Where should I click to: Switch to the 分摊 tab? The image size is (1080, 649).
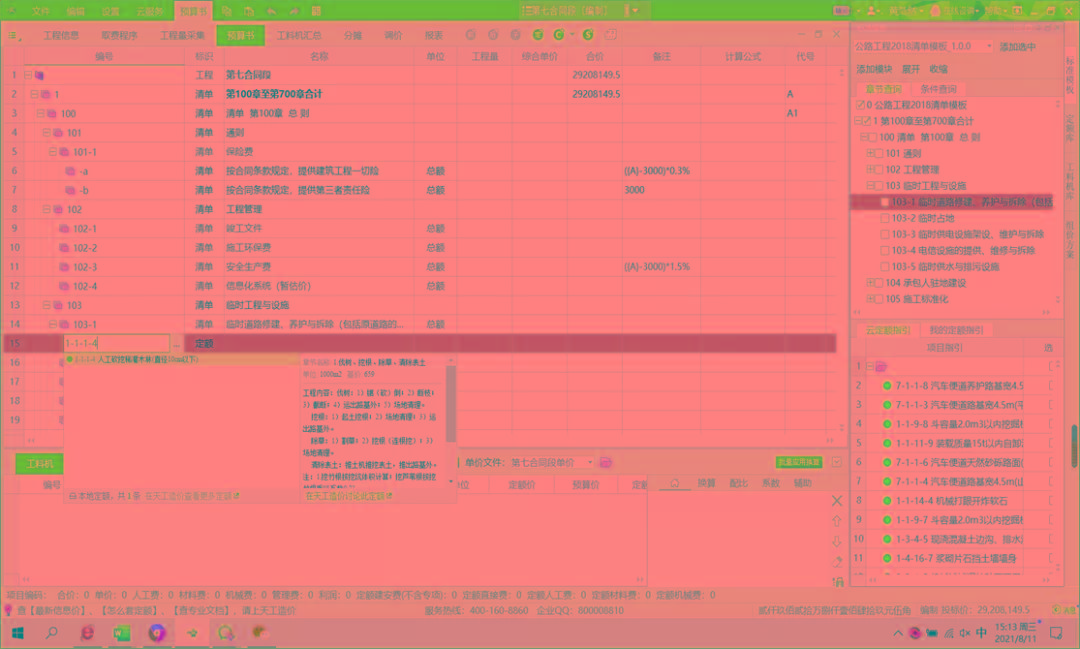click(x=353, y=35)
